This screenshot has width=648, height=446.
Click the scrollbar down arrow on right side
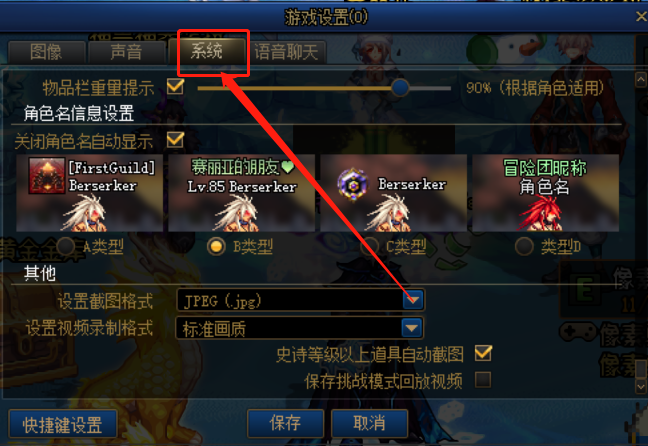click(x=641, y=387)
